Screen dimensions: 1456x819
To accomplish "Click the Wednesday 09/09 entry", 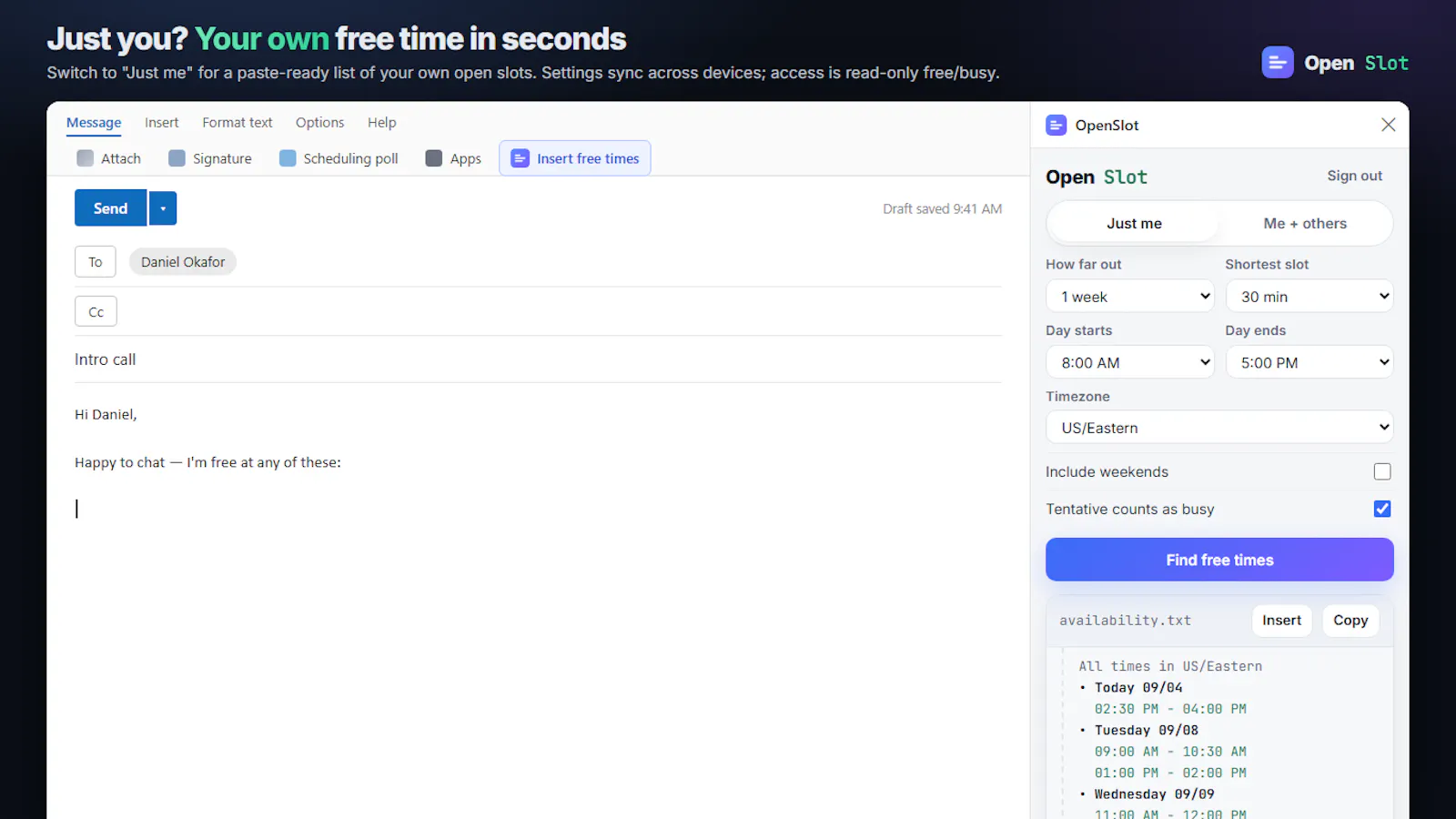I will coord(1154,794).
